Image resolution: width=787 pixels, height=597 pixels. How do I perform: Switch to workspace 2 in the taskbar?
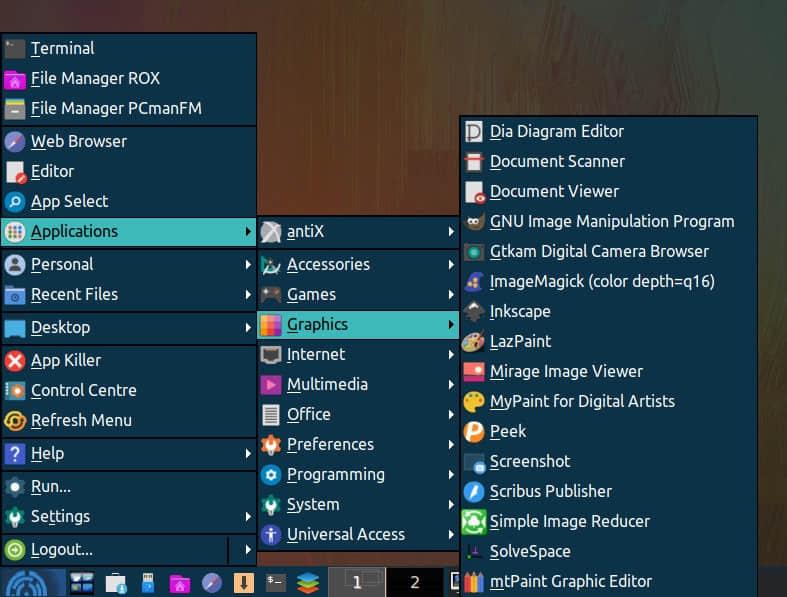414,582
